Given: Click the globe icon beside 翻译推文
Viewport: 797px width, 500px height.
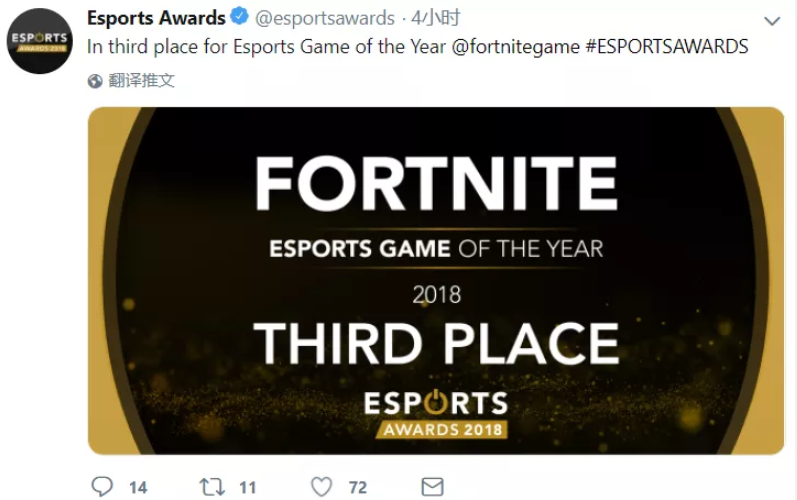Looking at the screenshot, I should point(95,81).
